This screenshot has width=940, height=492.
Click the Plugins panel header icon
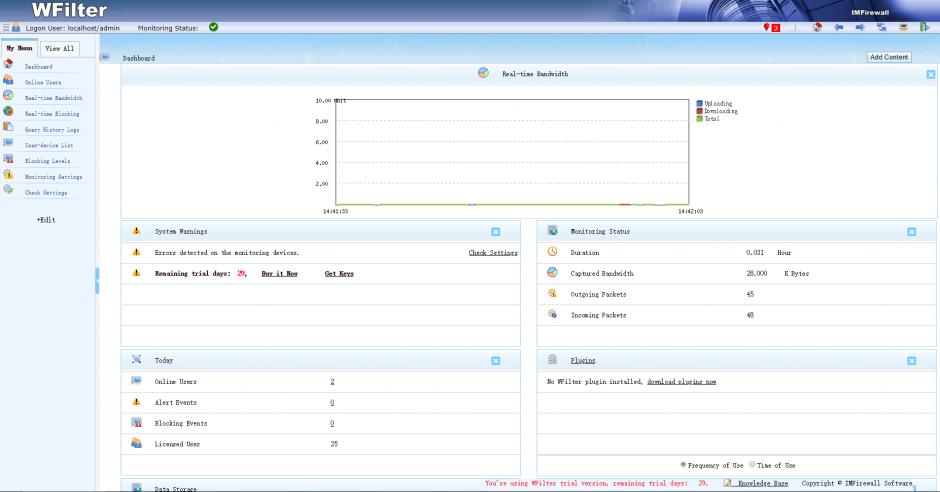552,360
